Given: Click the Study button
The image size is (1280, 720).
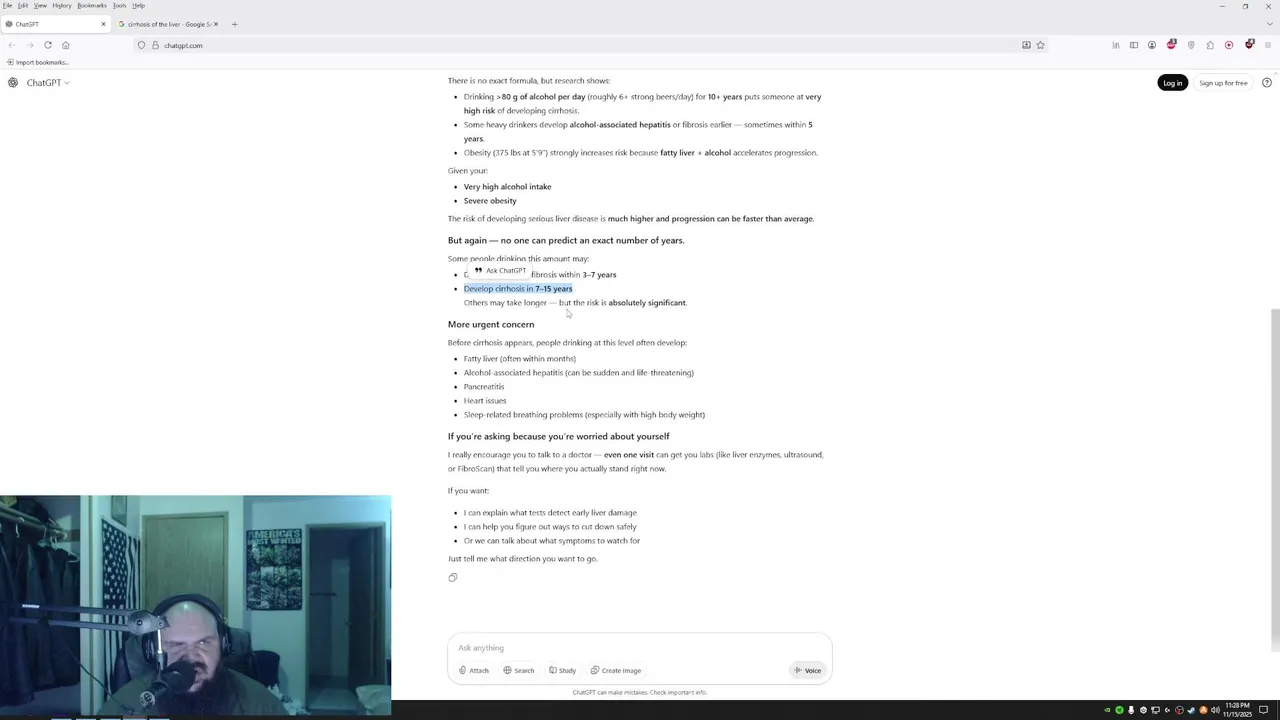Looking at the screenshot, I should 563,670.
